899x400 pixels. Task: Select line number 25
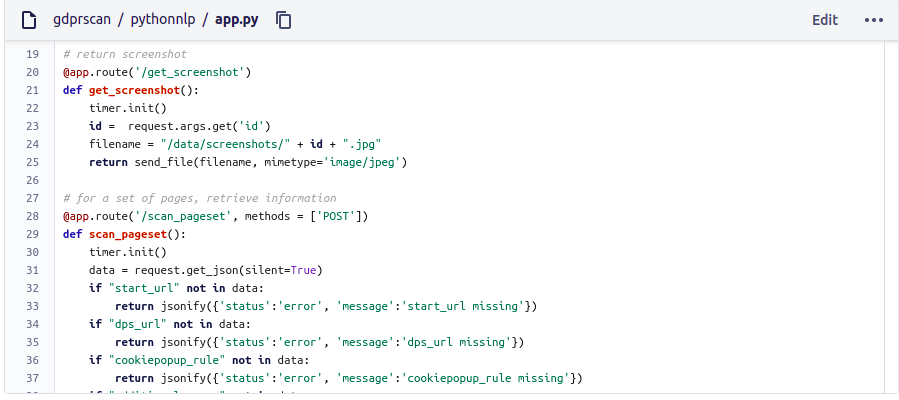point(32,162)
